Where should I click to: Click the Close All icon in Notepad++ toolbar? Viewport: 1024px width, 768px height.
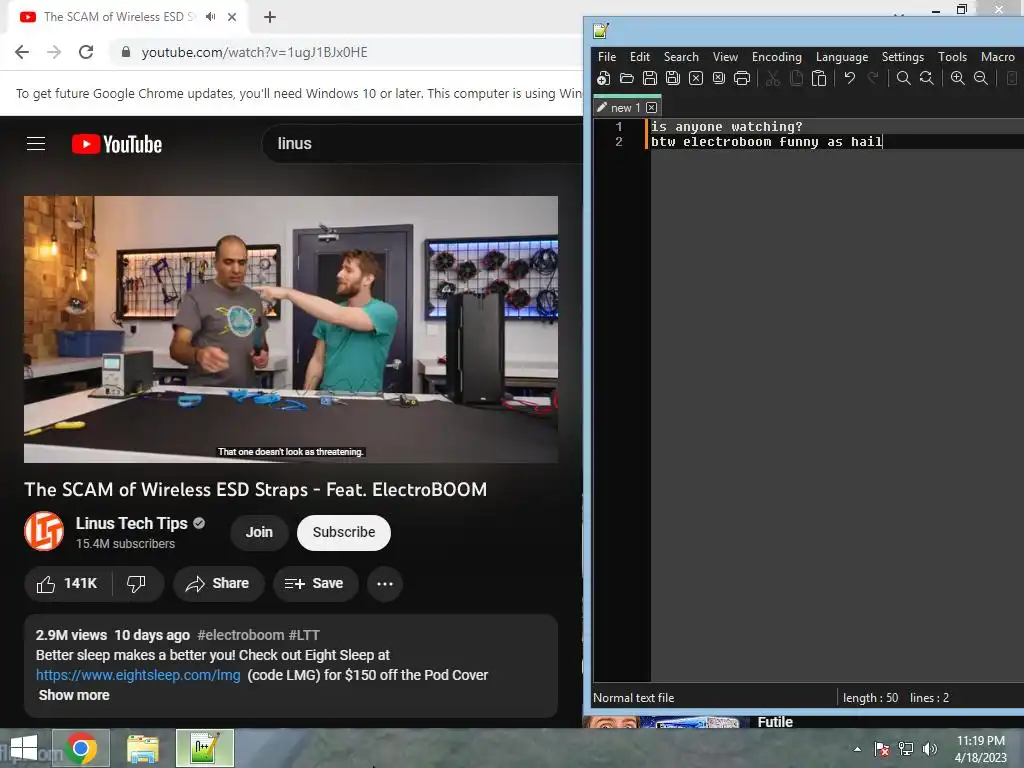(718, 78)
